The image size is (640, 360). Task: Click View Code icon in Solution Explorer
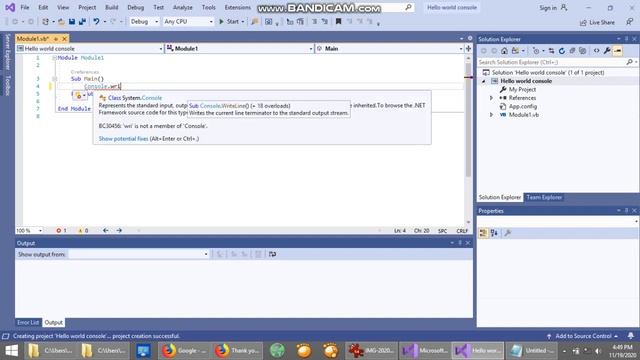[596, 51]
